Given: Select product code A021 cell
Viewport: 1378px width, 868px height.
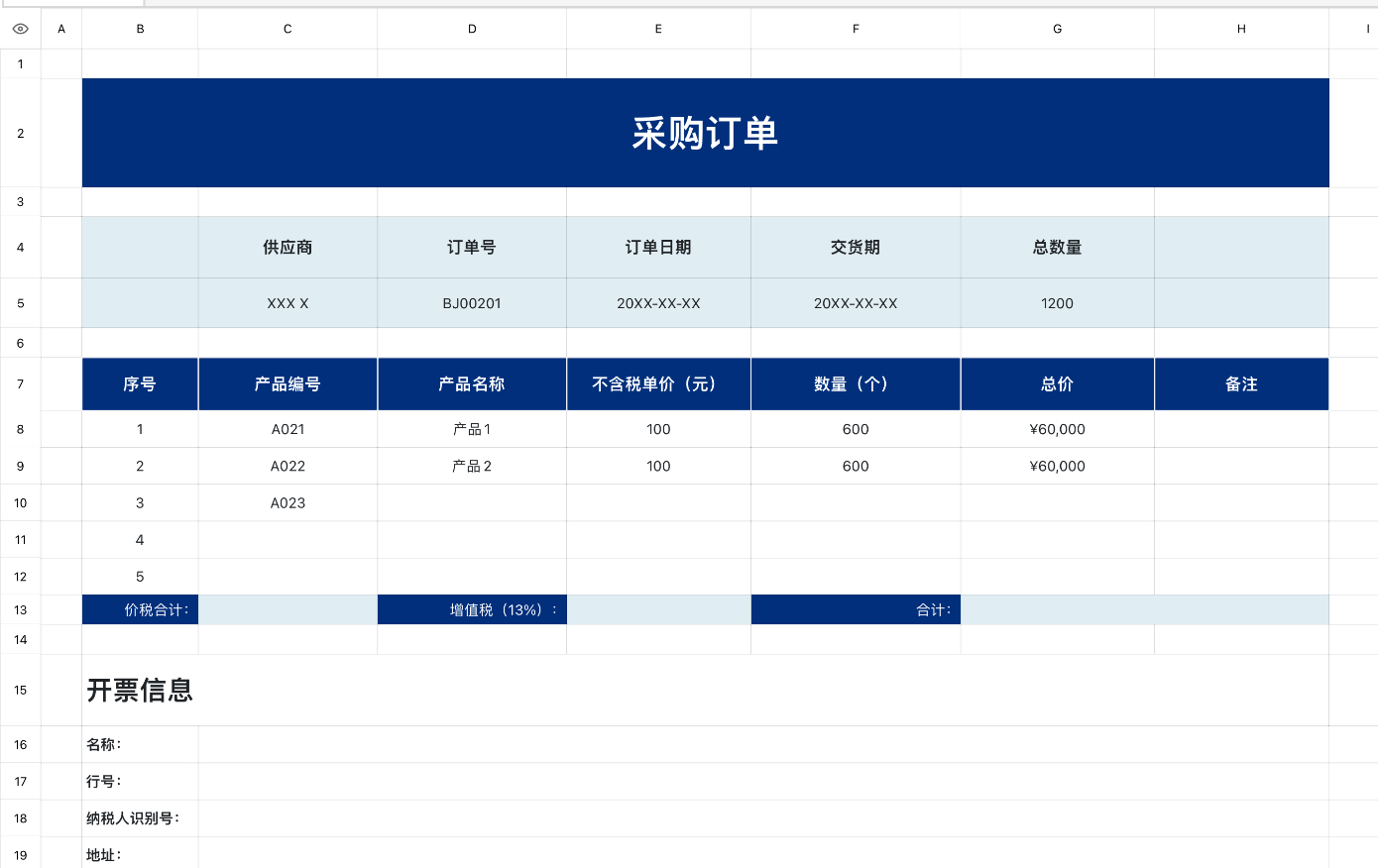Looking at the screenshot, I should (287, 429).
